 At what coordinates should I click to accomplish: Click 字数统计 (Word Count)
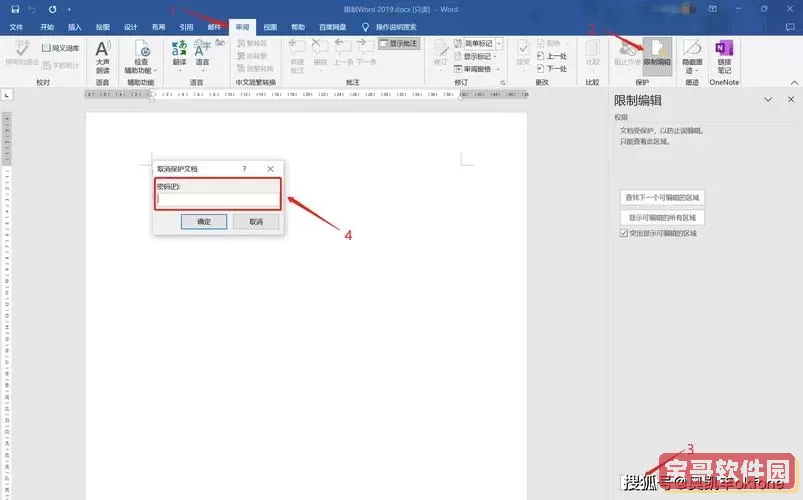(60, 65)
